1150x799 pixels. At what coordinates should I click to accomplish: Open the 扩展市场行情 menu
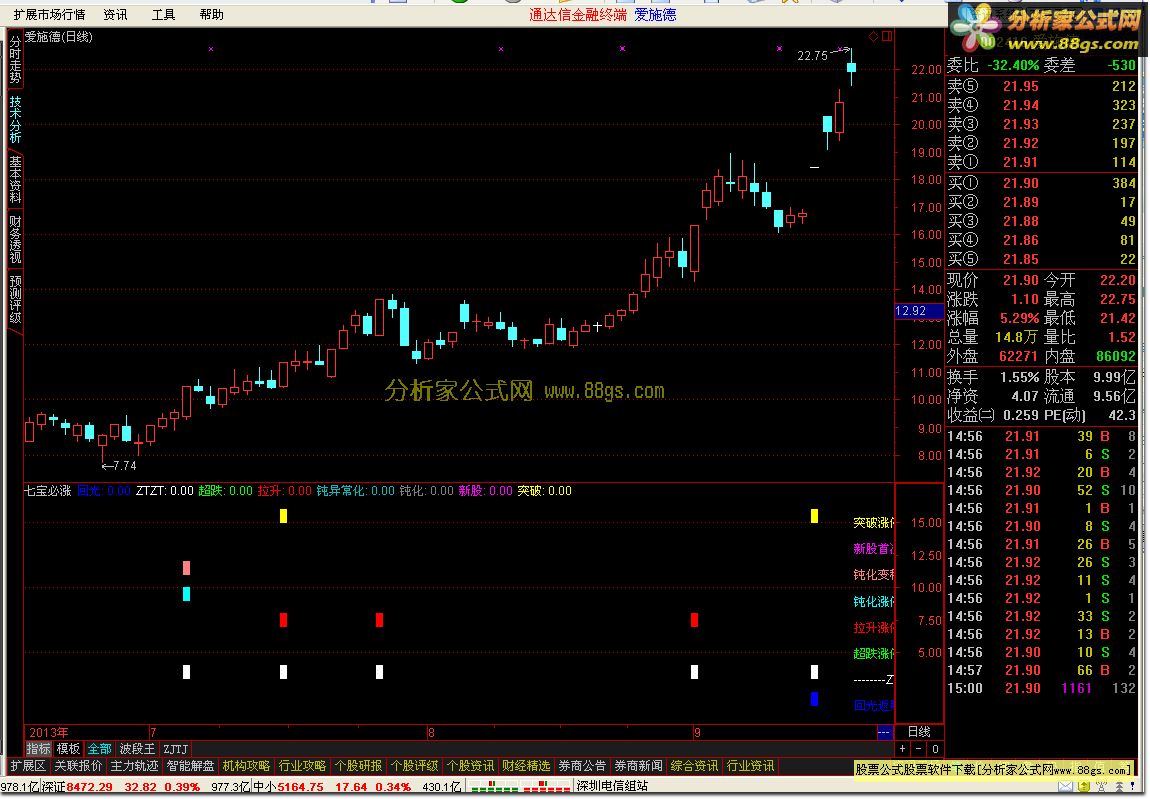(49, 15)
